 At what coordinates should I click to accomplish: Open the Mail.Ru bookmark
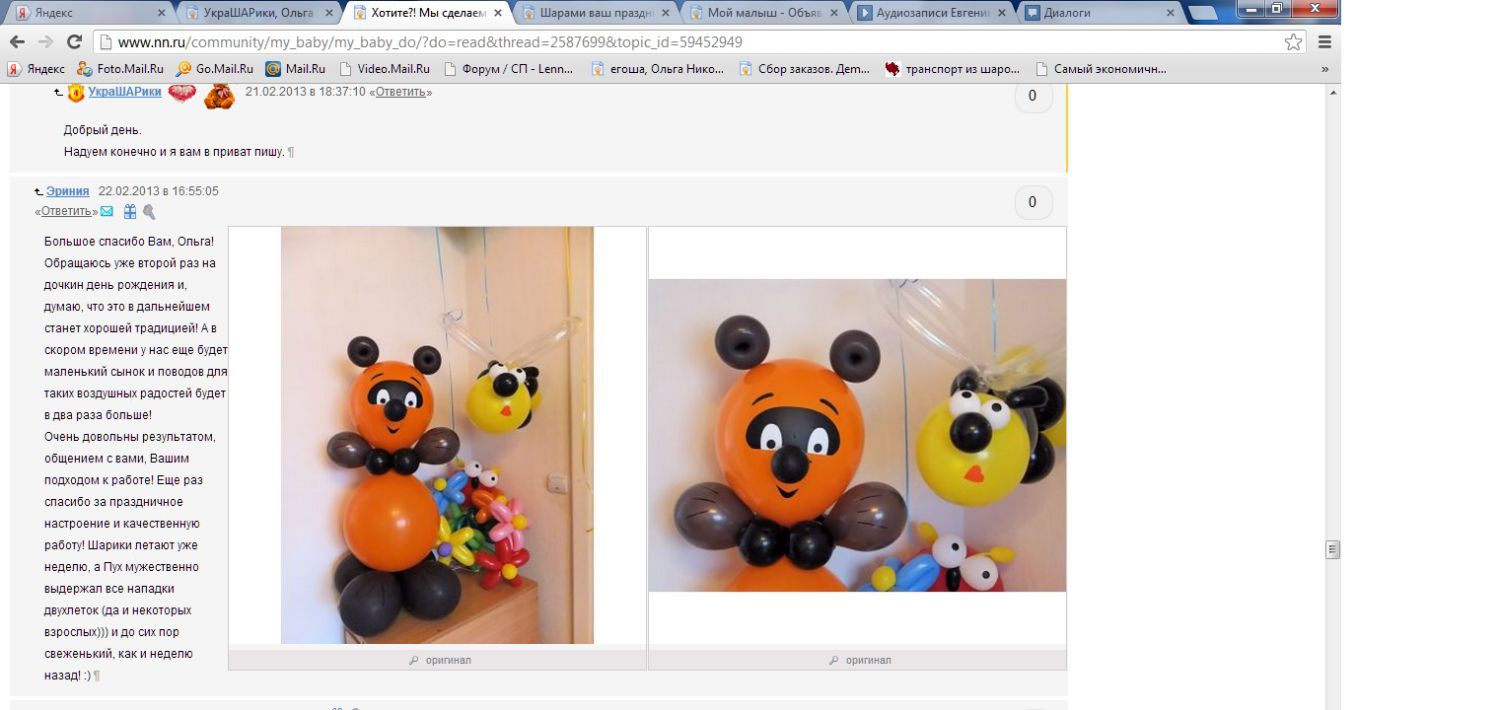[x=295, y=69]
